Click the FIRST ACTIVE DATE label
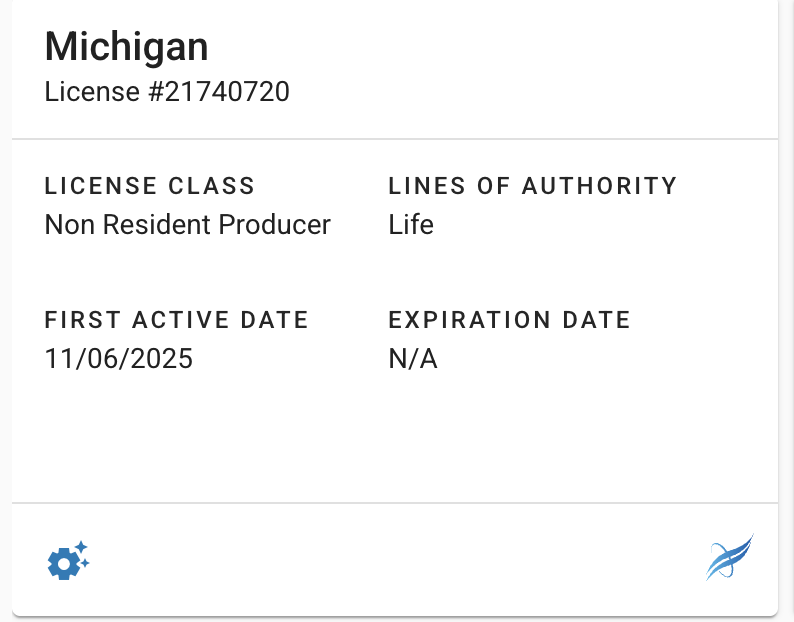Viewport: 794px width, 622px height. [x=177, y=320]
